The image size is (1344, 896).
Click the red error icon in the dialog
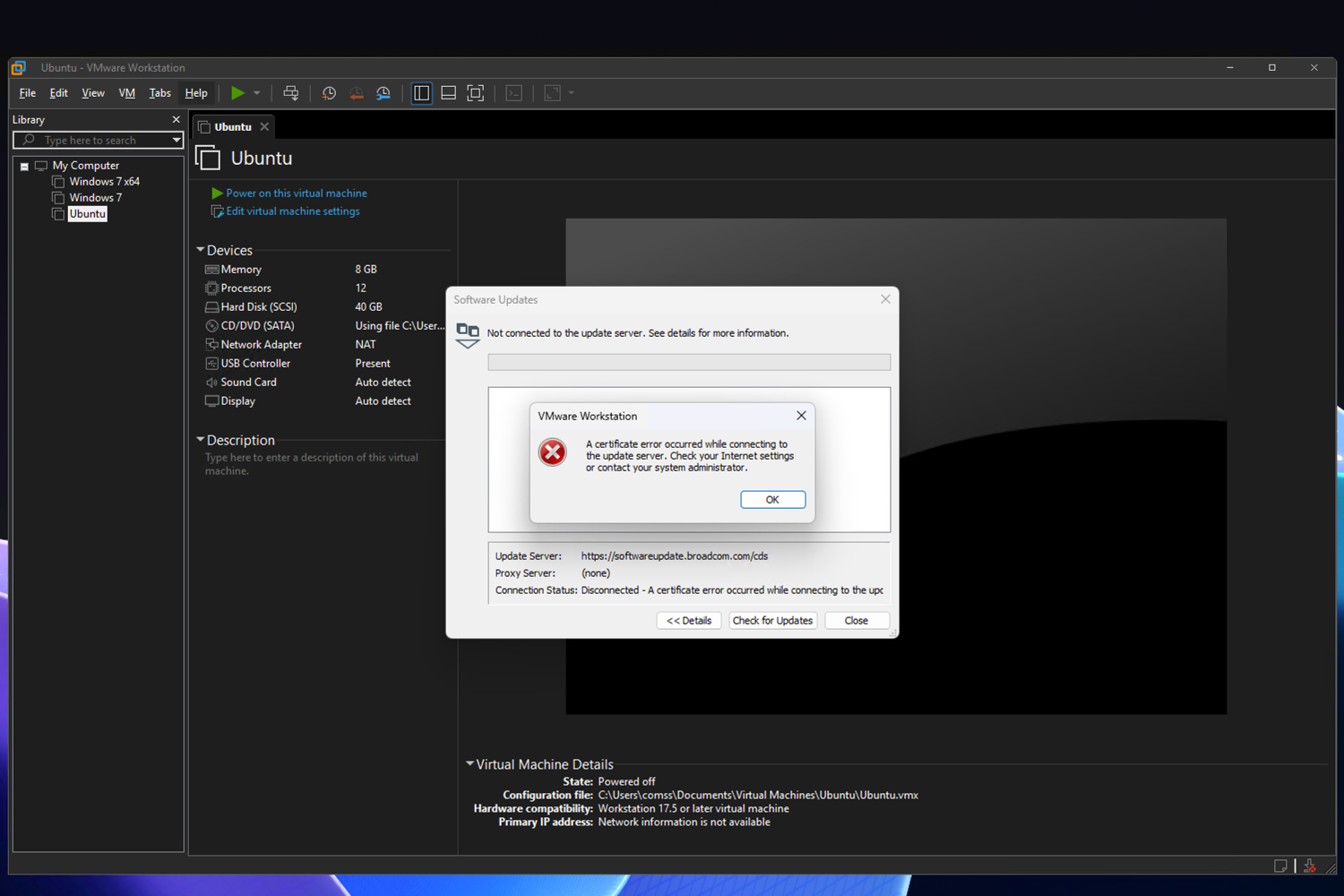[553, 452]
